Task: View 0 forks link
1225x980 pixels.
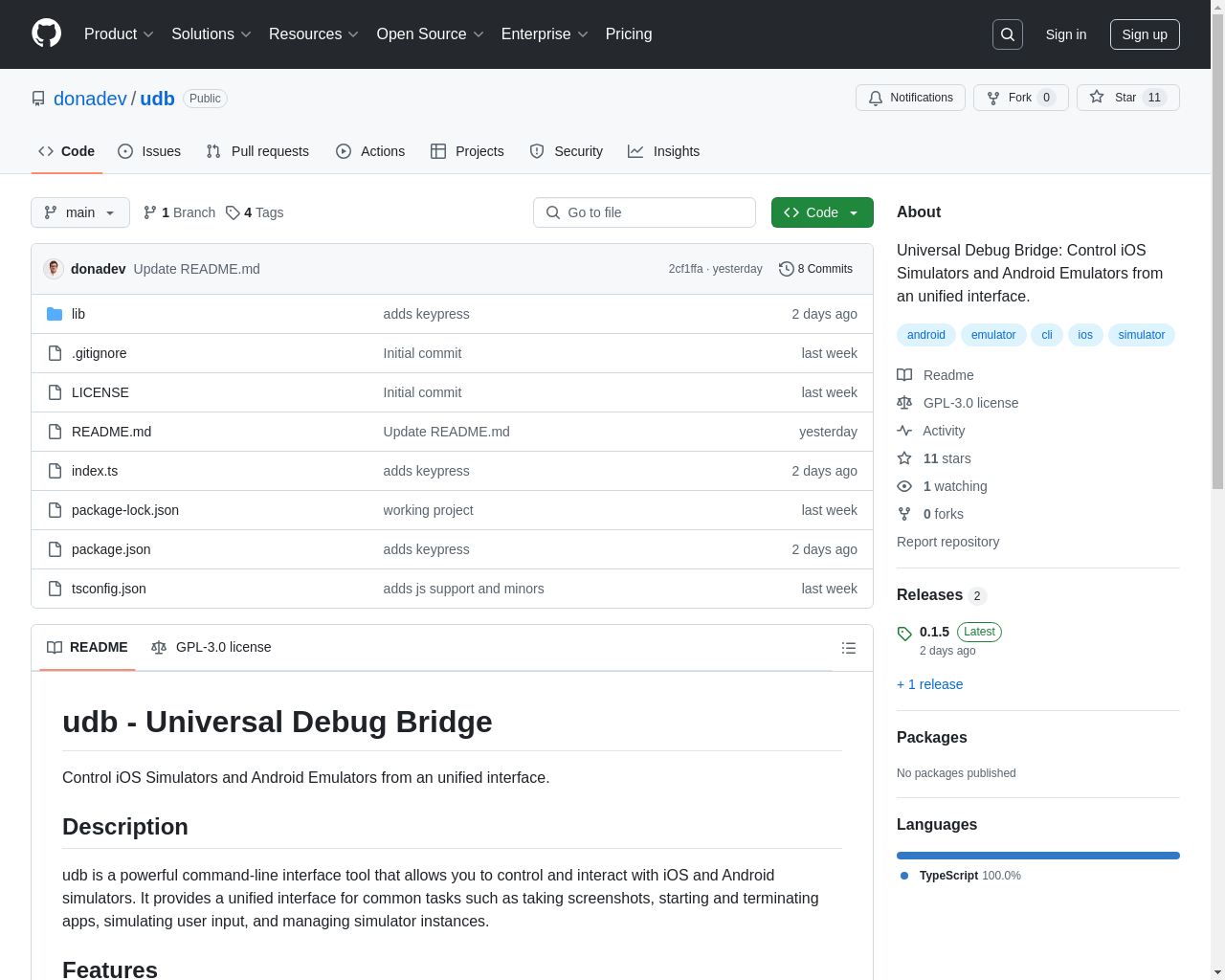Action: [930, 514]
